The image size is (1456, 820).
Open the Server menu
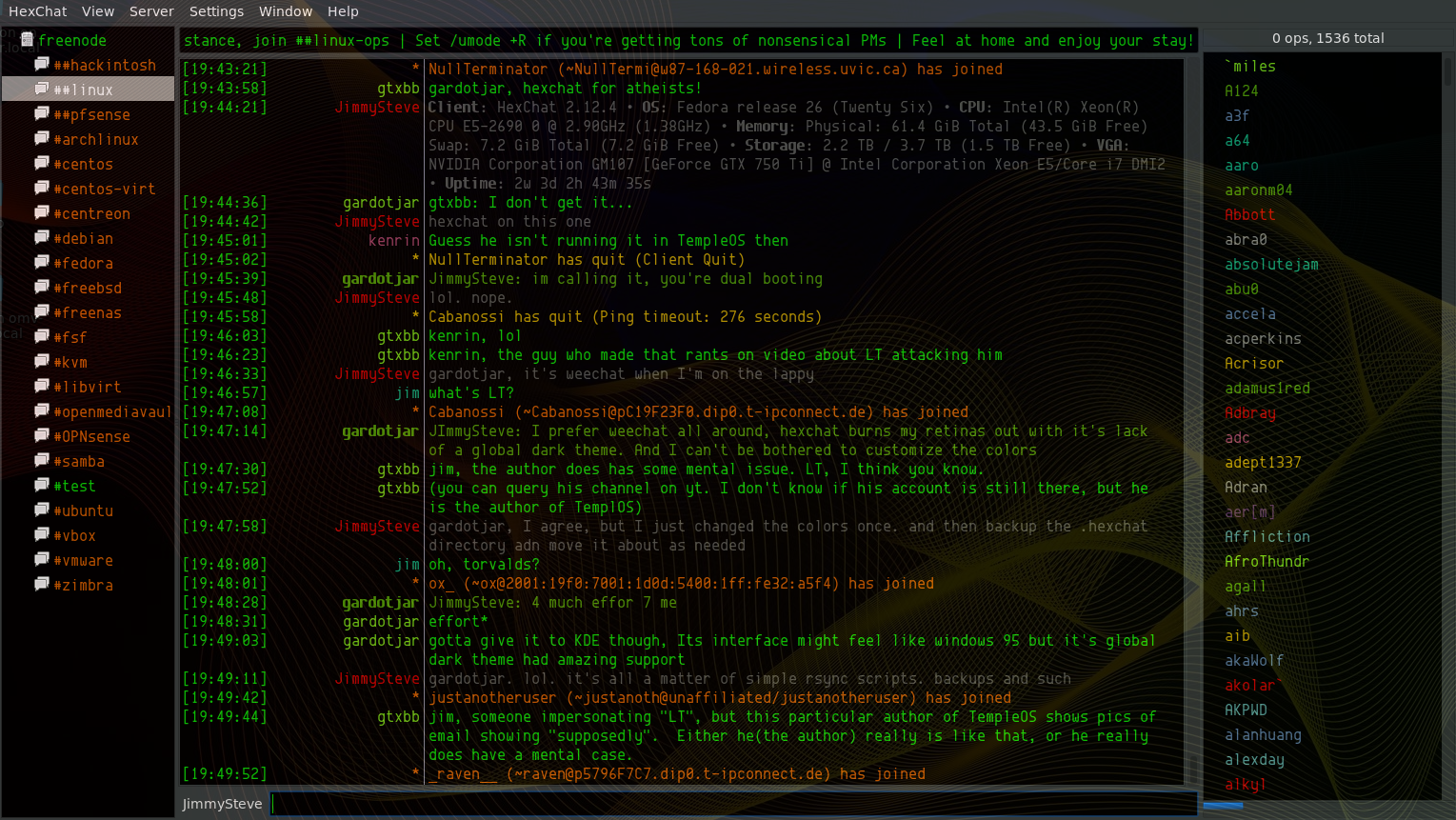[151, 11]
